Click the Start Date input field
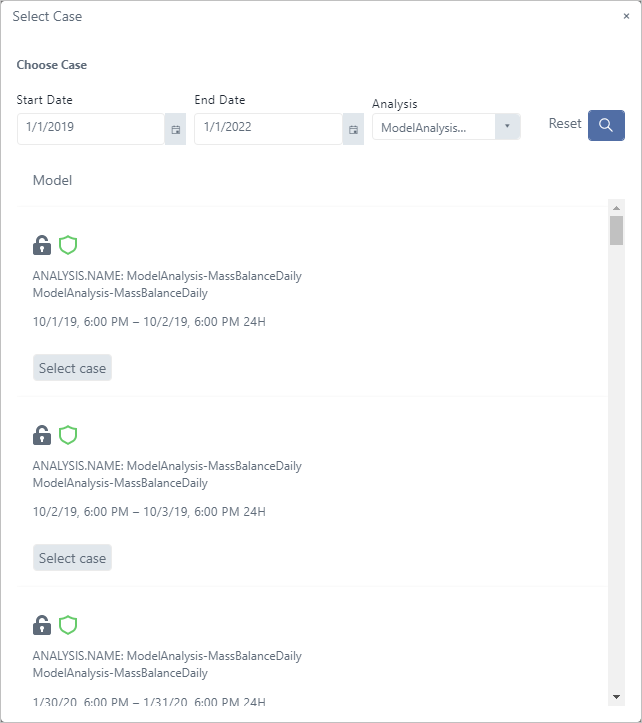 90,128
